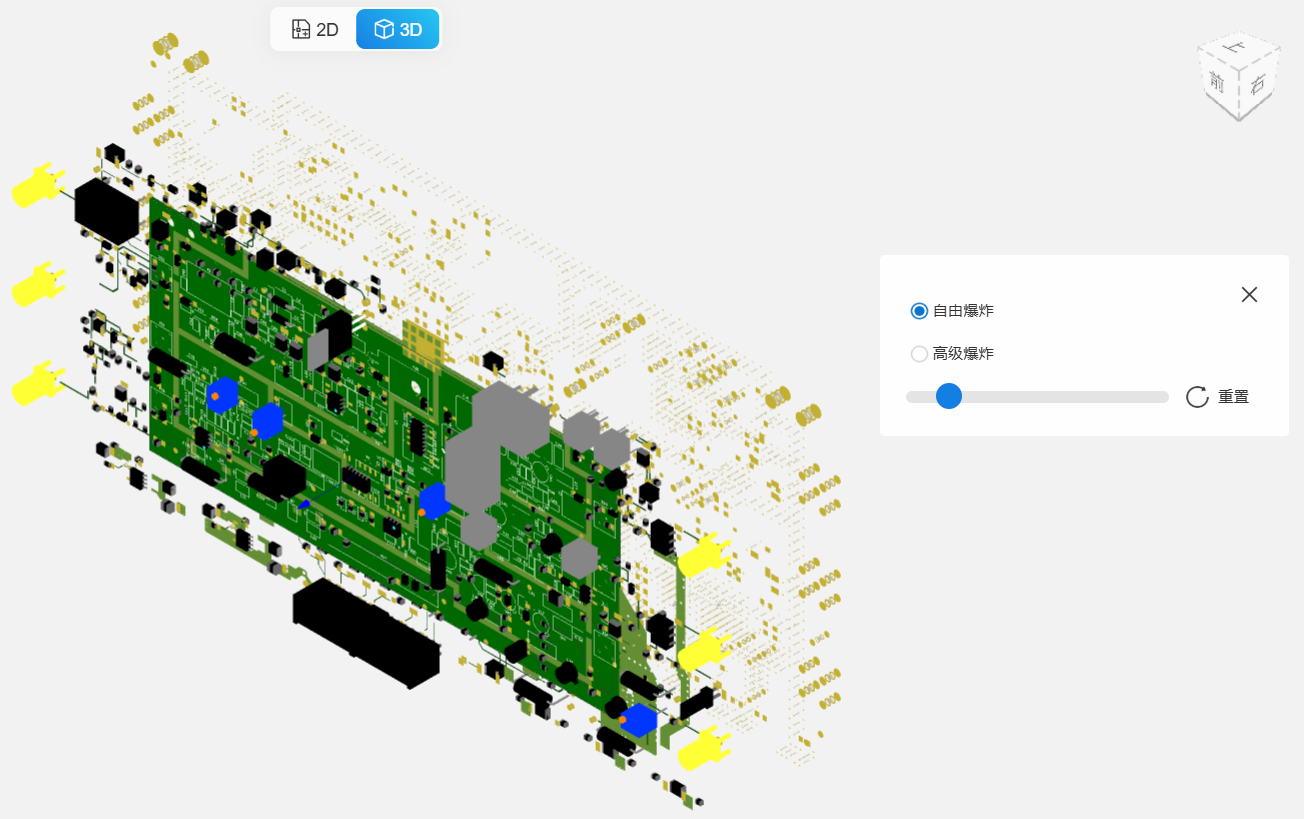Image resolution: width=1304 pixels, height=819 pixels.
Task: Click the blue explosion slider handle
Action: coord(948,397)
